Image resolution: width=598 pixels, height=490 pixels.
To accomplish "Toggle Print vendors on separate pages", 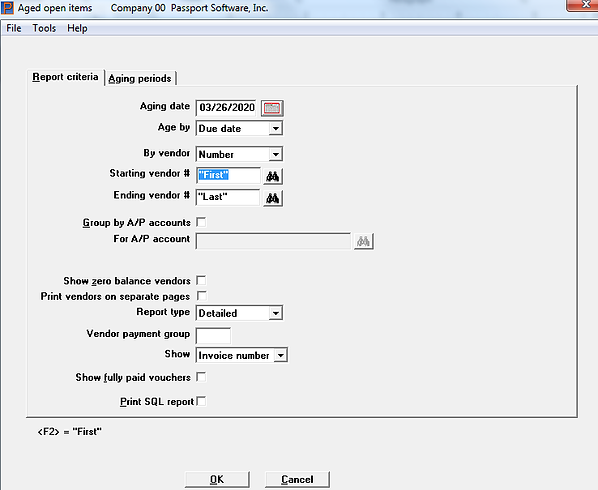I will pos(201,296).
